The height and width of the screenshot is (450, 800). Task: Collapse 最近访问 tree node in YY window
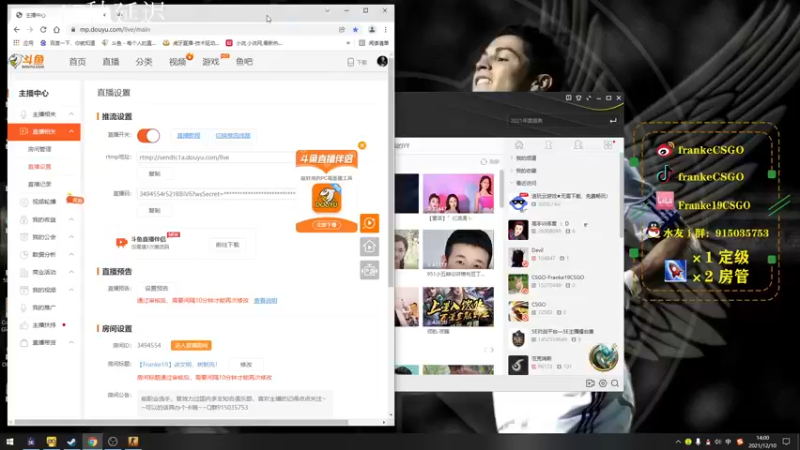[512, 183]
